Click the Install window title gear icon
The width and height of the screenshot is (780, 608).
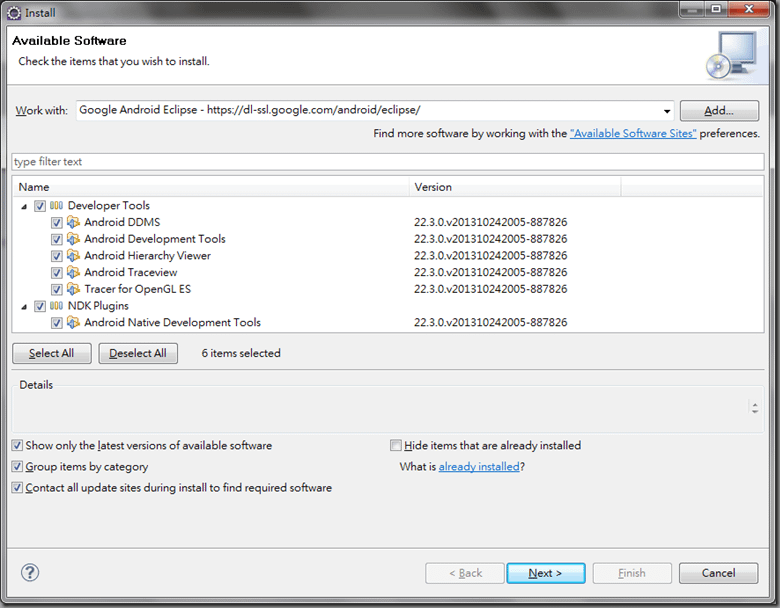(14, 13)
